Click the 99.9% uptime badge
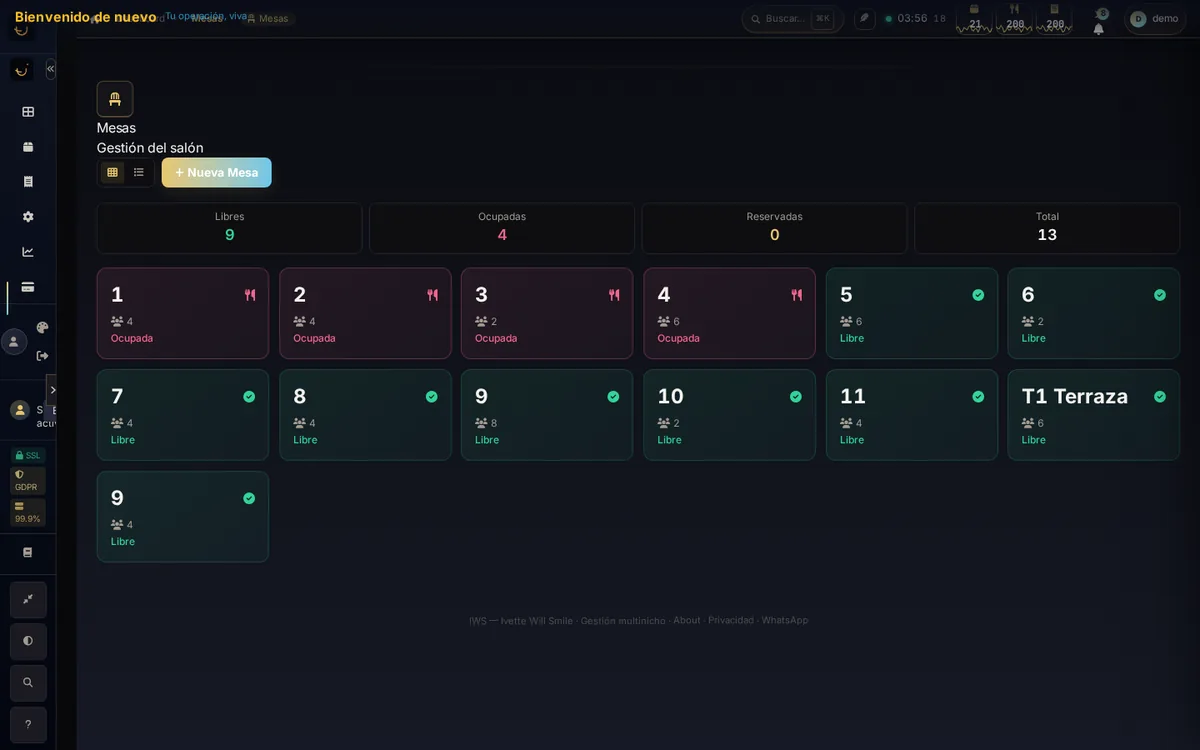 [x=28, y=512]
